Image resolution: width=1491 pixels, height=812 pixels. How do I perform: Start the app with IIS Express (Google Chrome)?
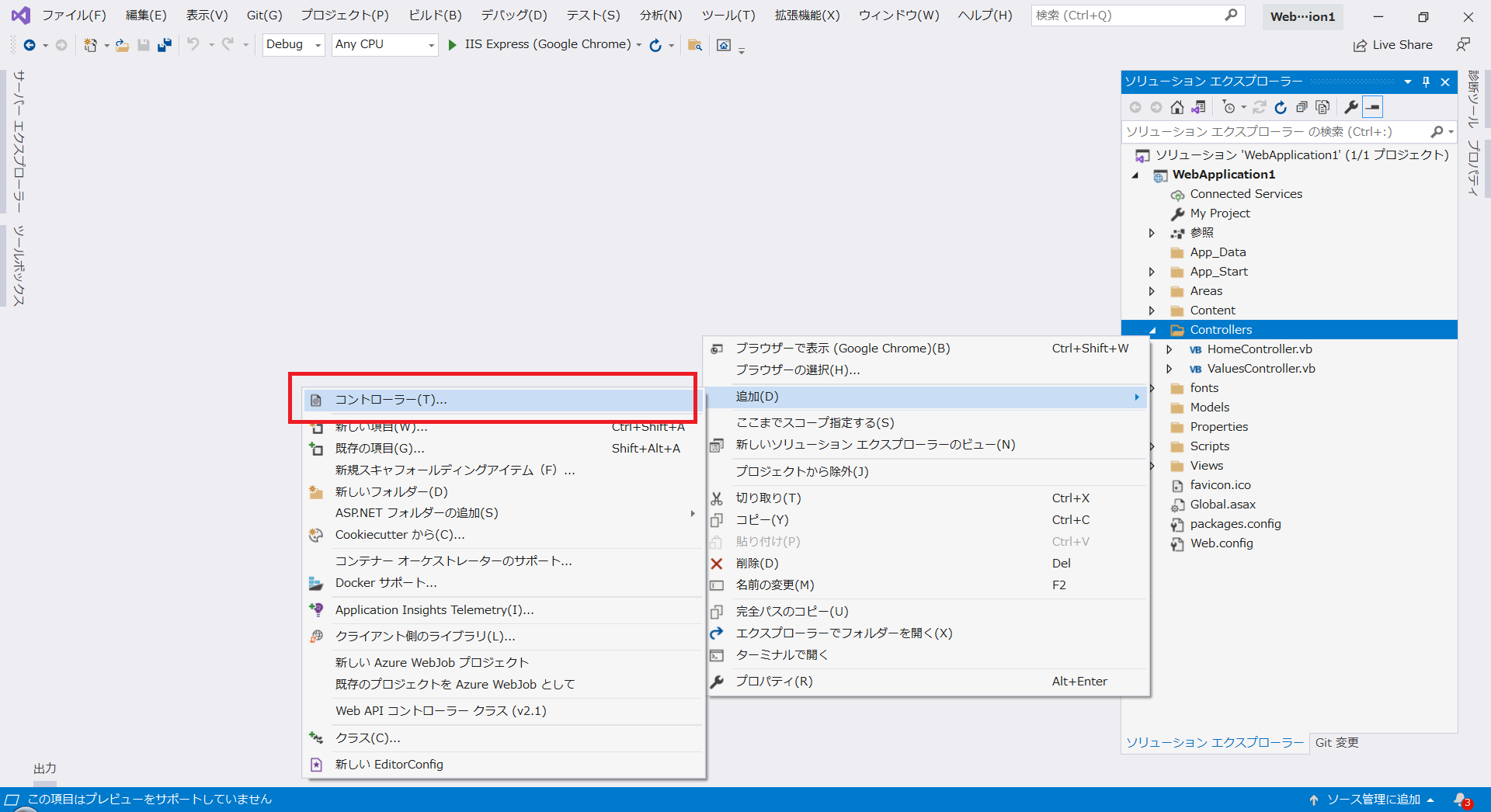544,44
